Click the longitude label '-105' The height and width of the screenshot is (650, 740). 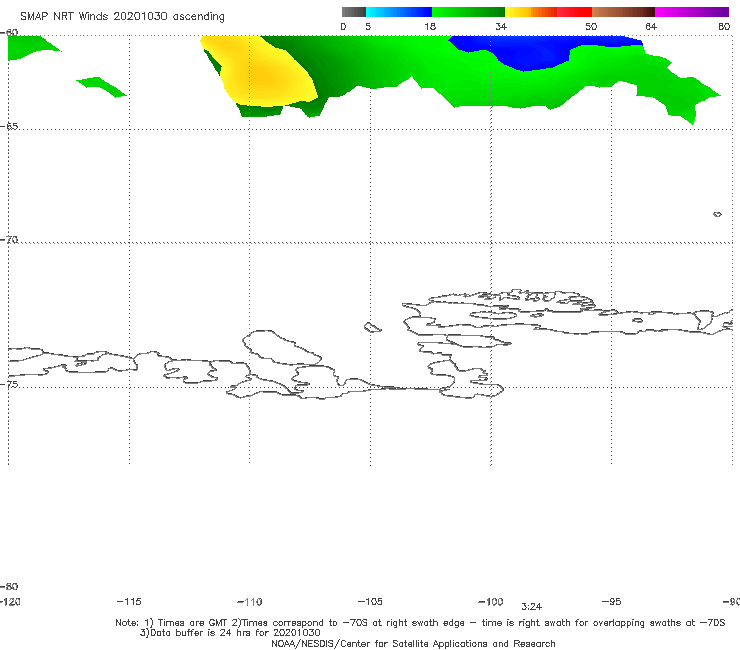point(370,601)
